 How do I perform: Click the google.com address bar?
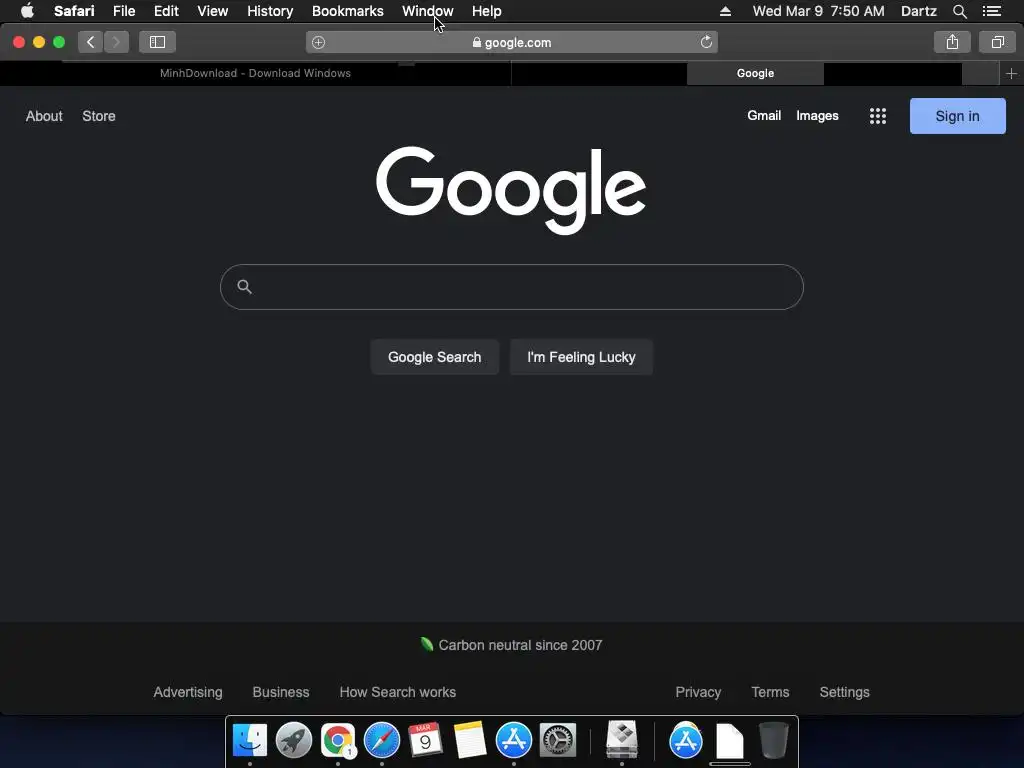tap(512, 42)
